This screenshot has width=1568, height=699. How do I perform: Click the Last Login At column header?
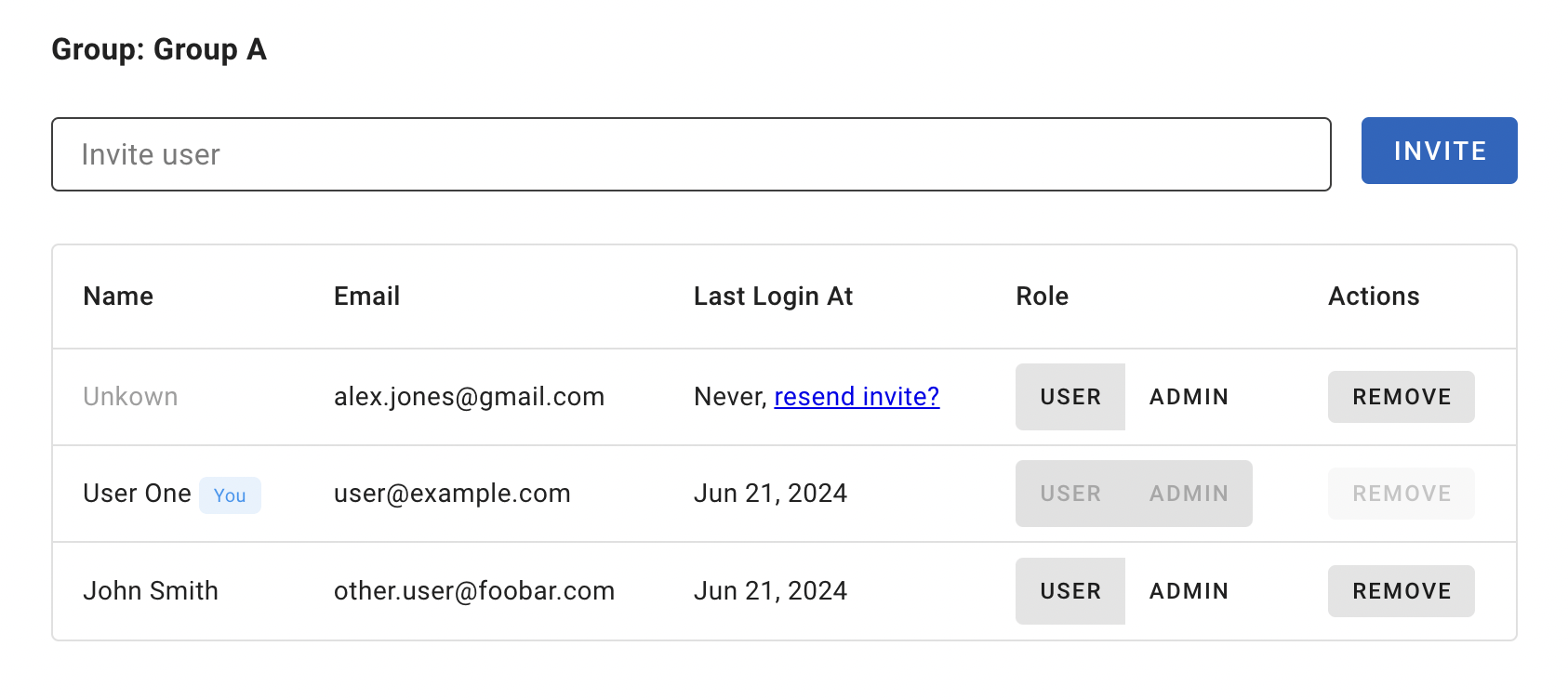point(773,297)
